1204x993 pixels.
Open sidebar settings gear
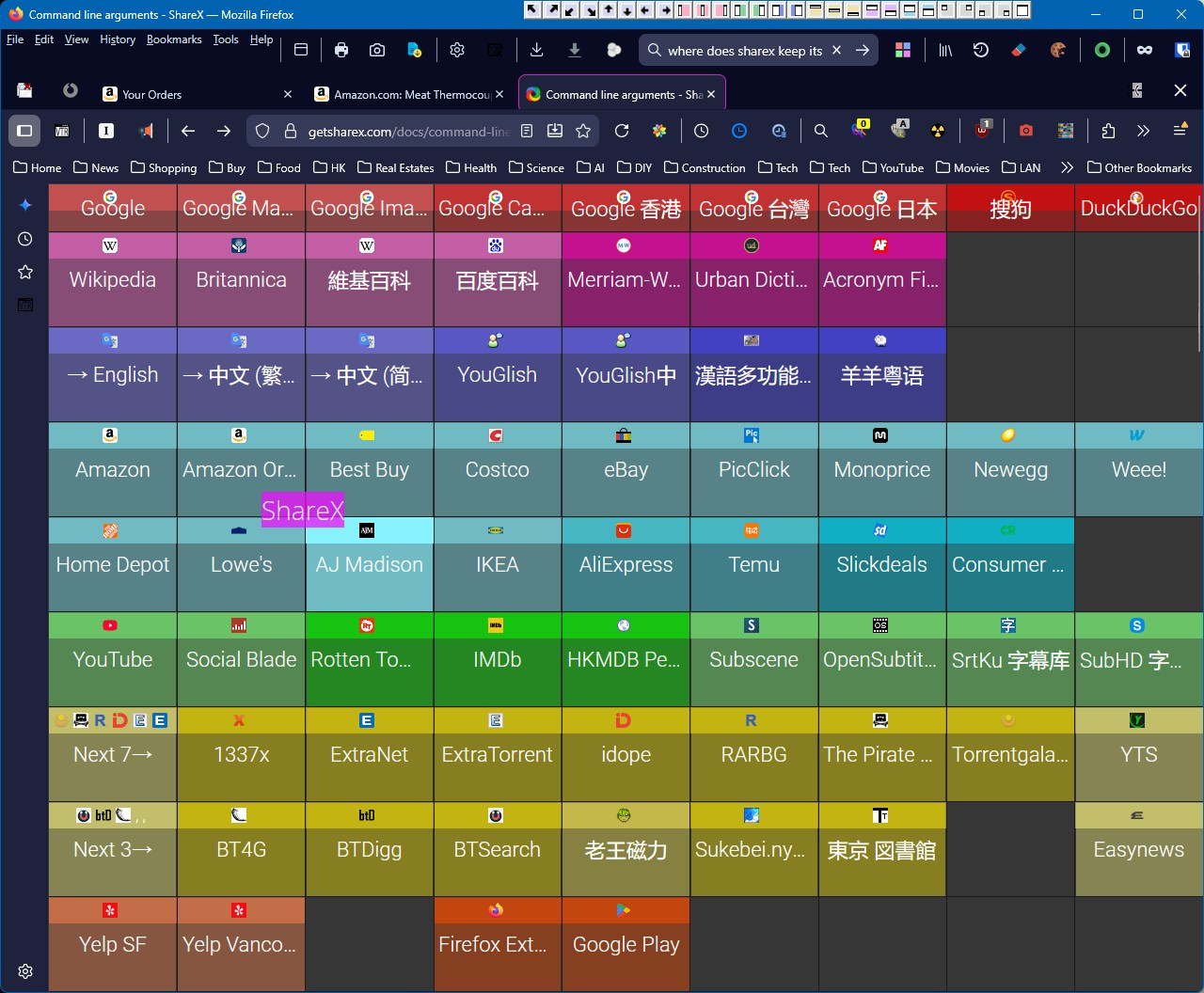25,971
